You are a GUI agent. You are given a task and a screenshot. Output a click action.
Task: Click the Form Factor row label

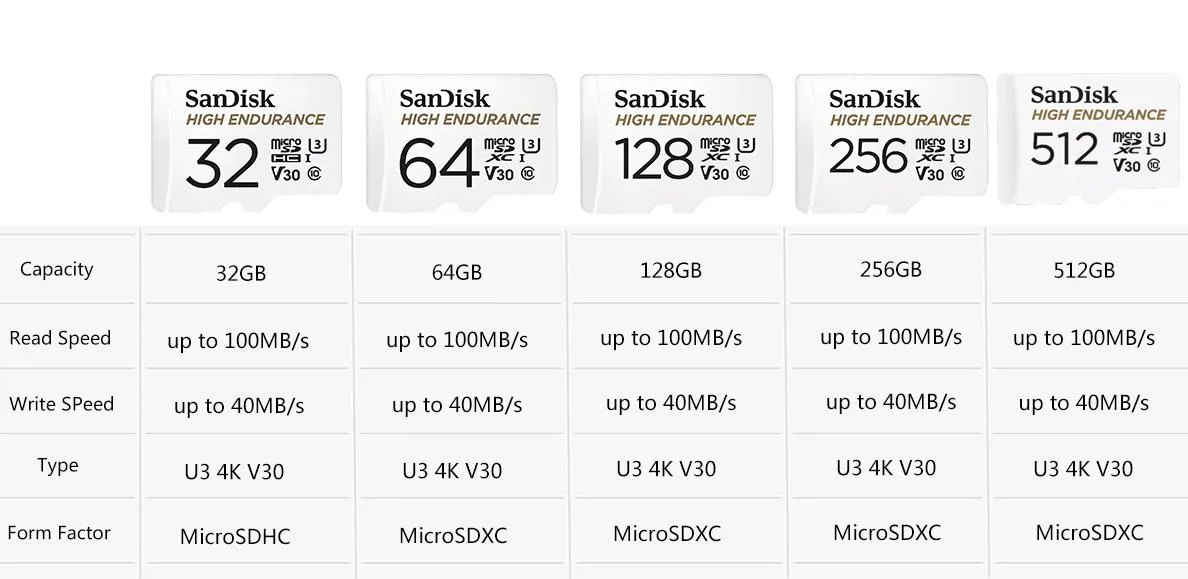pos(59,533)
